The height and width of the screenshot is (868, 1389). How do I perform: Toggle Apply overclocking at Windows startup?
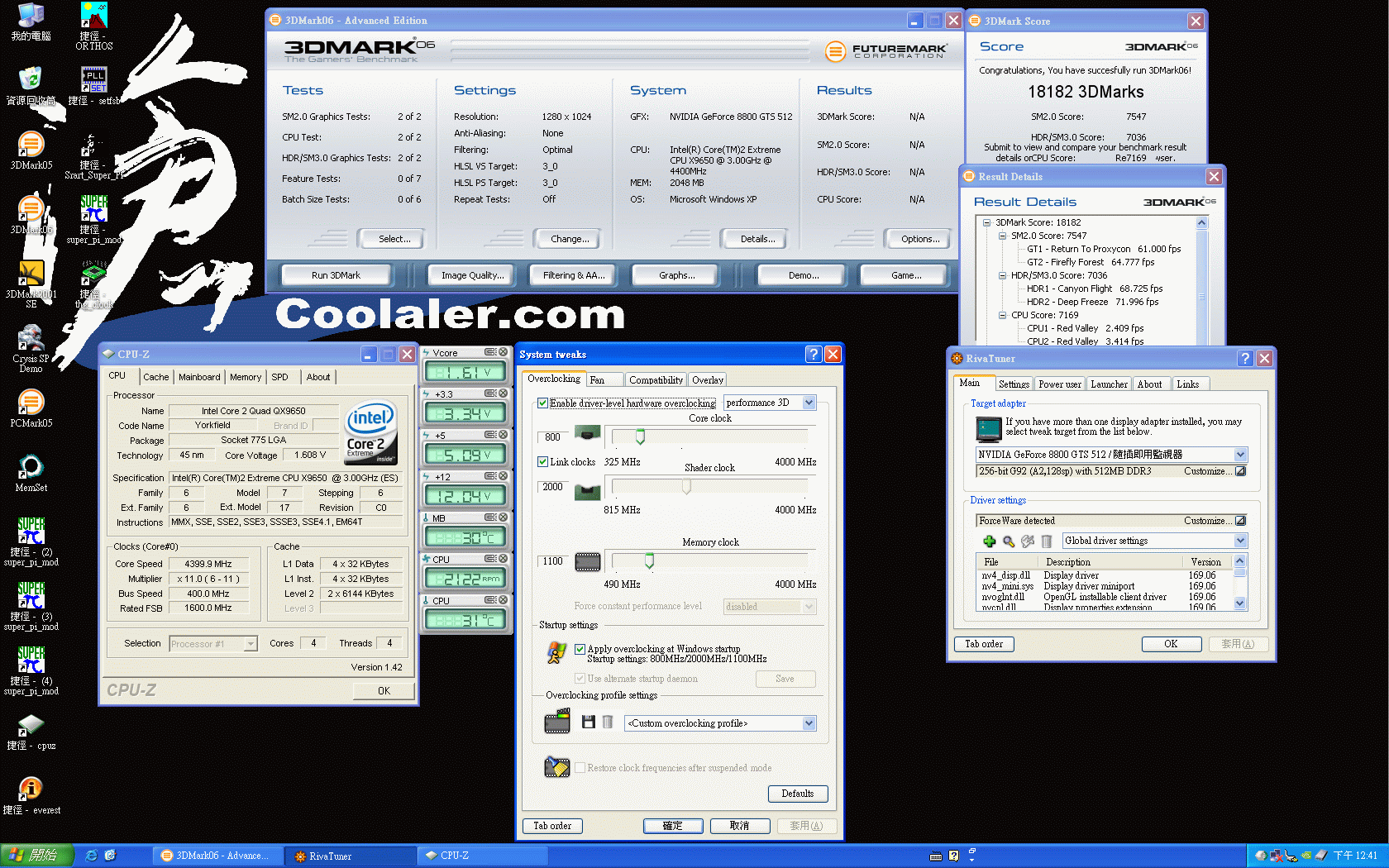click(580, 649)
